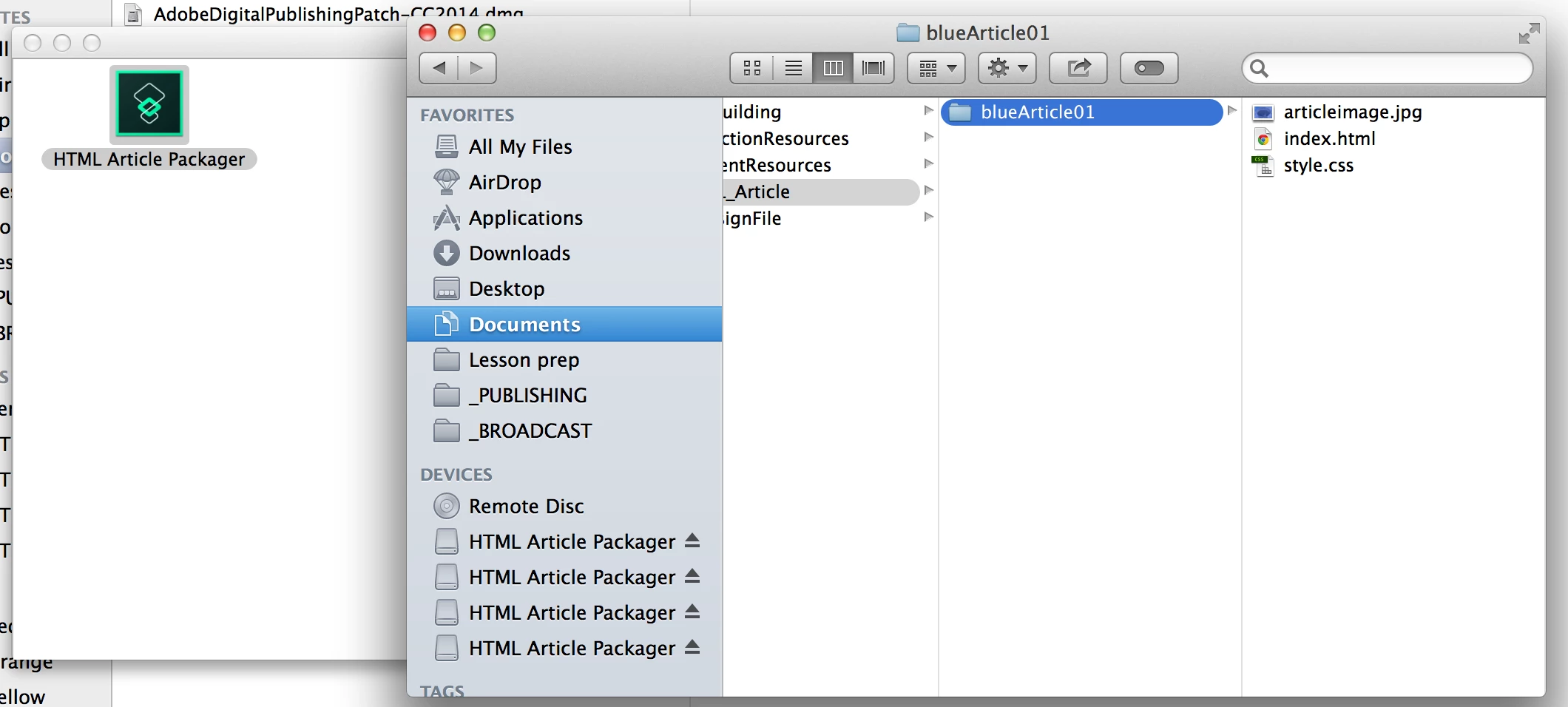Image resolution: width=1568 pixels, height=707 pixels.
Task: Enter full screen with the corner arrows
Action: tap(1529, 33)
